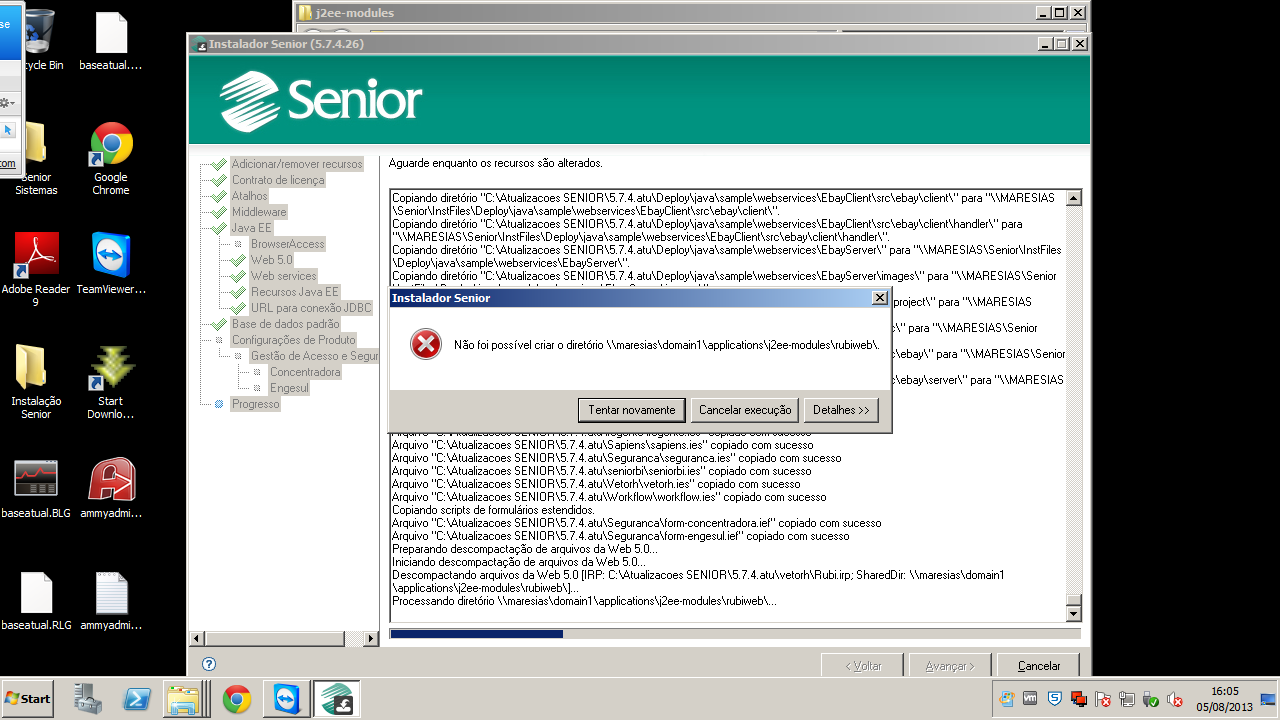
Task: Open the Instalação Senior folder
Action: (36, 370)
